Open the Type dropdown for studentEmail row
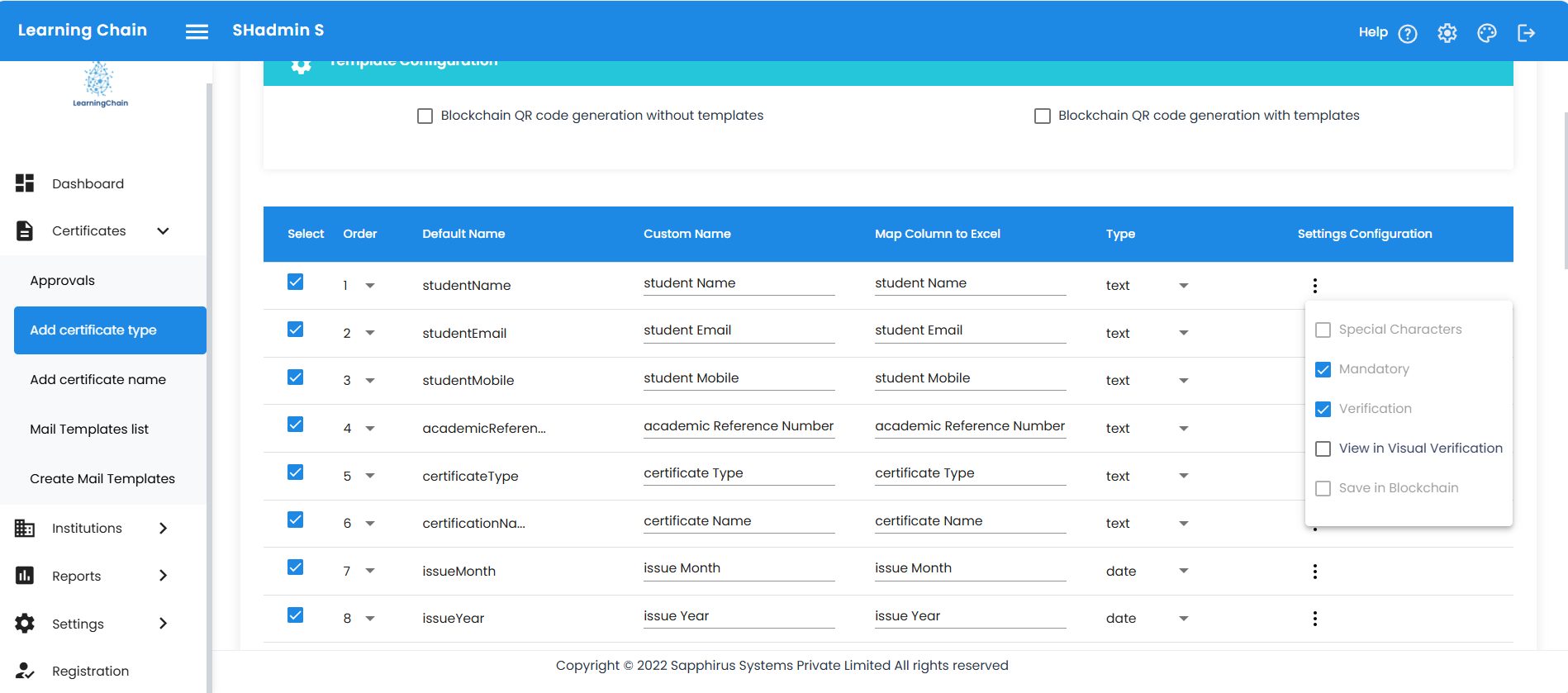The height and width of the screenshot is (693, 1568). (x=1183, y=333)
